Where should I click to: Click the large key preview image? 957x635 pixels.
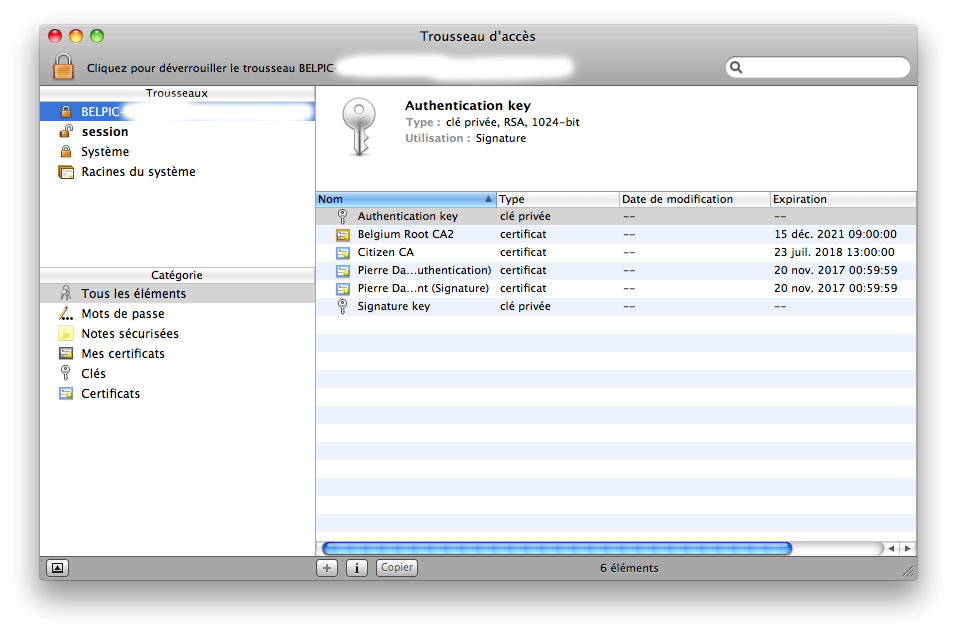point(359,127)
